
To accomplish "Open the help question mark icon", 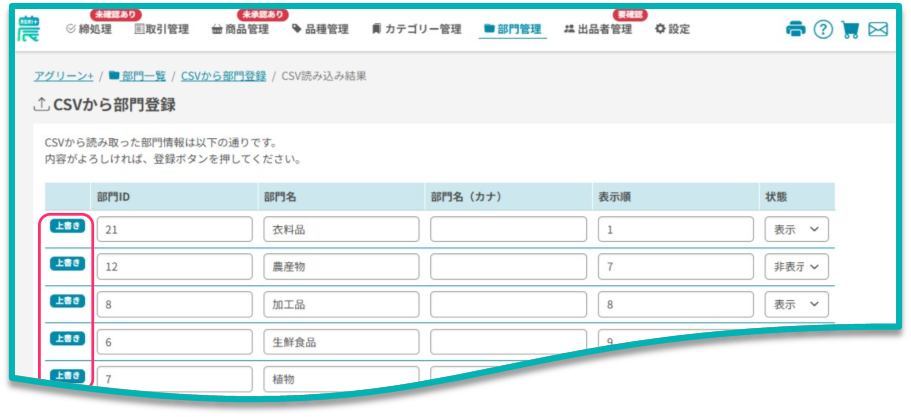I will pos(823,29).
